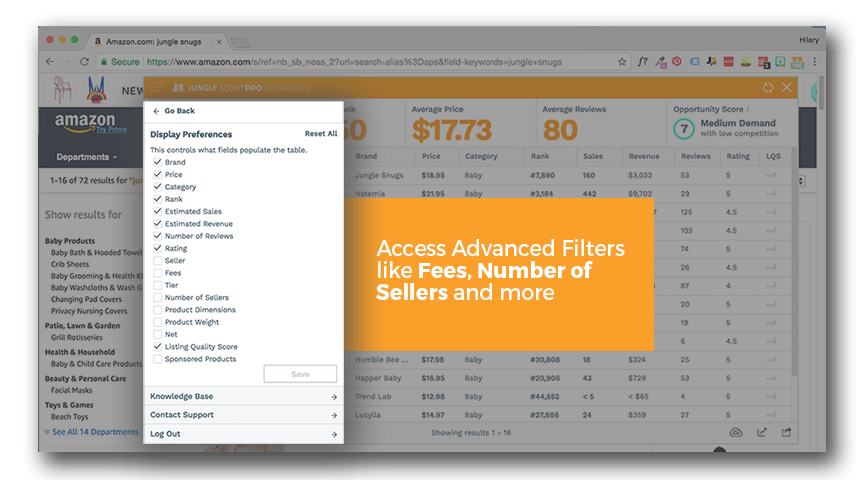This screenshot has height=480, width=865.
Task: Uncheck the Rating checkbox
Action: [x=158, y=248]
